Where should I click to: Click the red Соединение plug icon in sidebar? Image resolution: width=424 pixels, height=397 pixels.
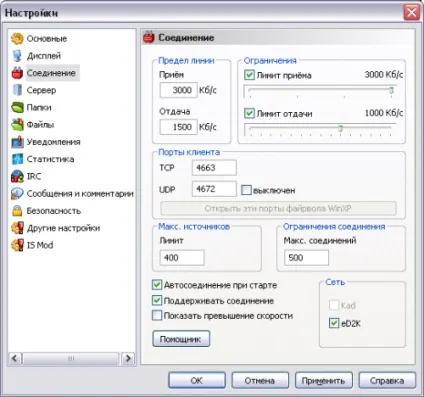click(x=17, y=73)
